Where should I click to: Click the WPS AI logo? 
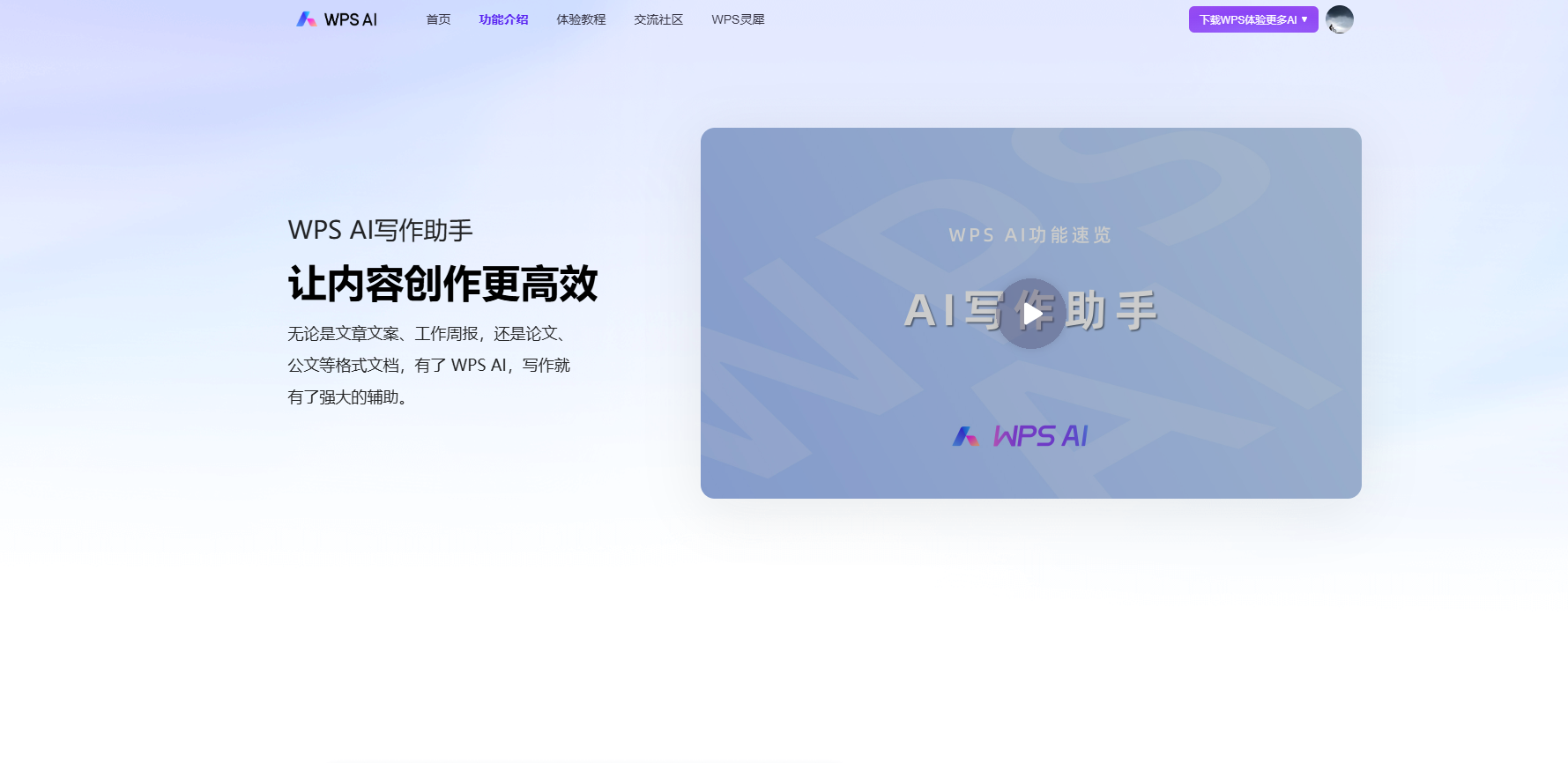coord(337,19)
